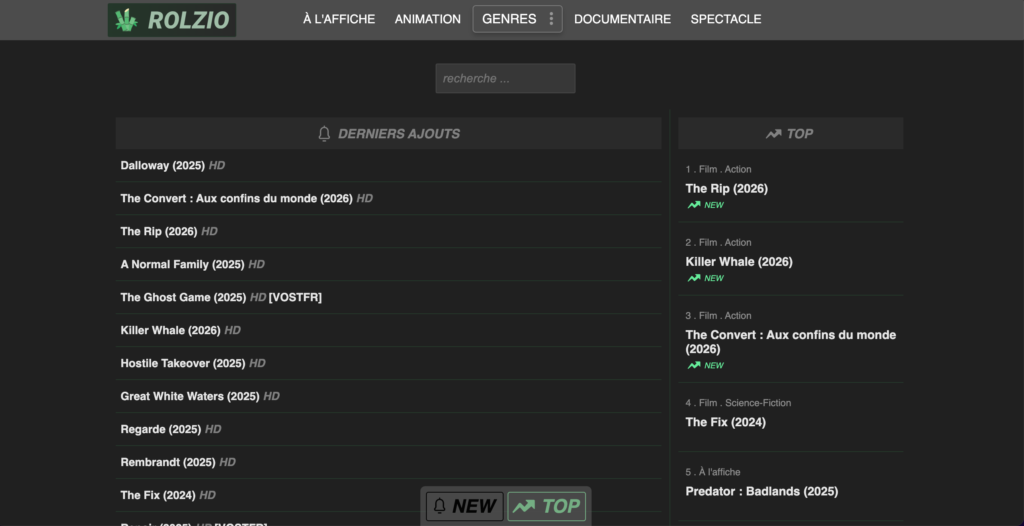Open the À L'AFFICHE menu item
1024x526 pixels.
pyautogui.click(x=339, y=19)
